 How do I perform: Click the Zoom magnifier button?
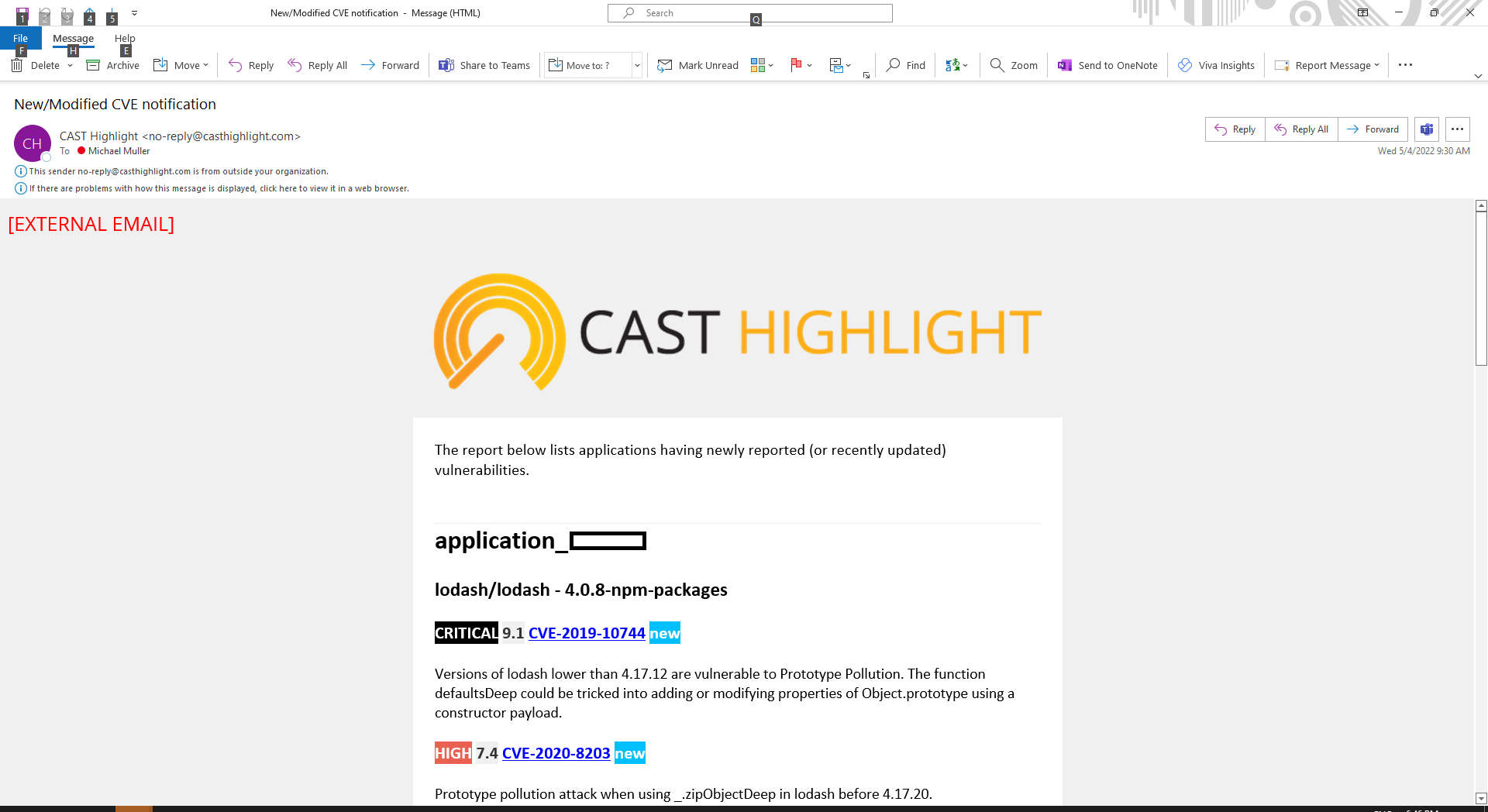click(1014, 65)
